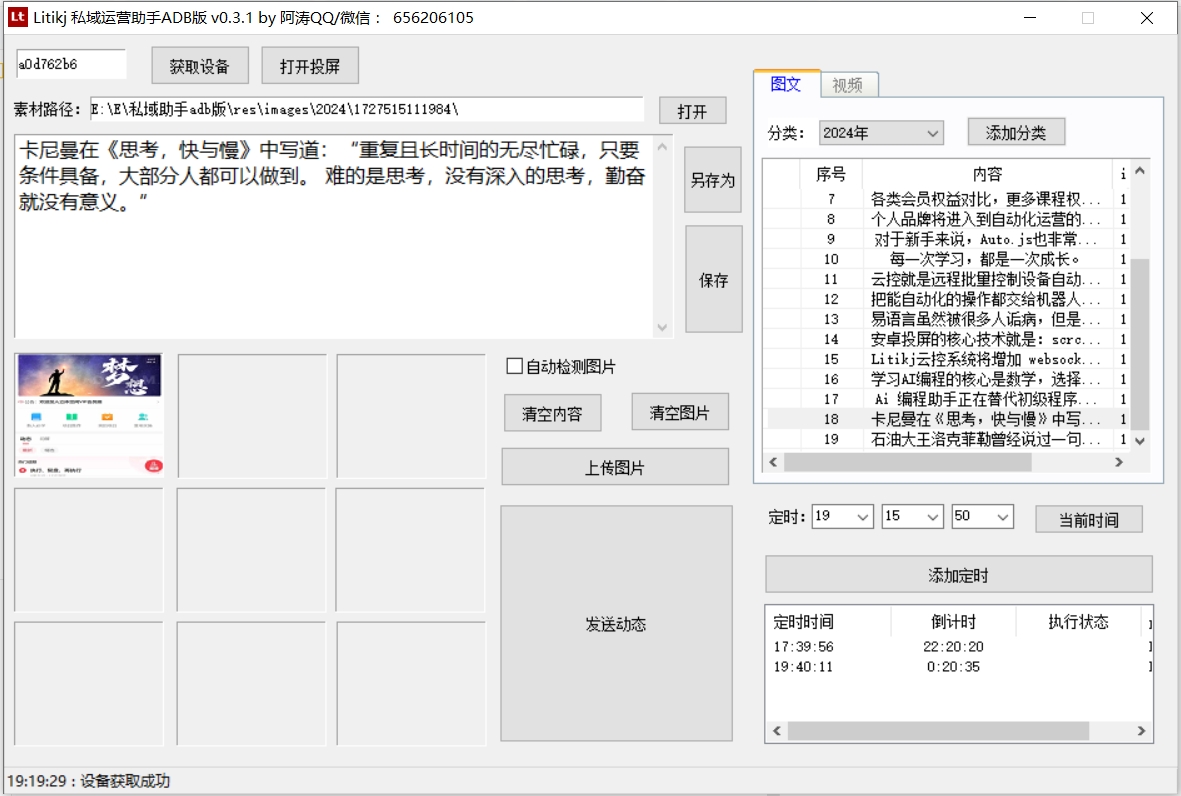
Task: Add a timer with 添加定时 button
Action: coord(957,574)
